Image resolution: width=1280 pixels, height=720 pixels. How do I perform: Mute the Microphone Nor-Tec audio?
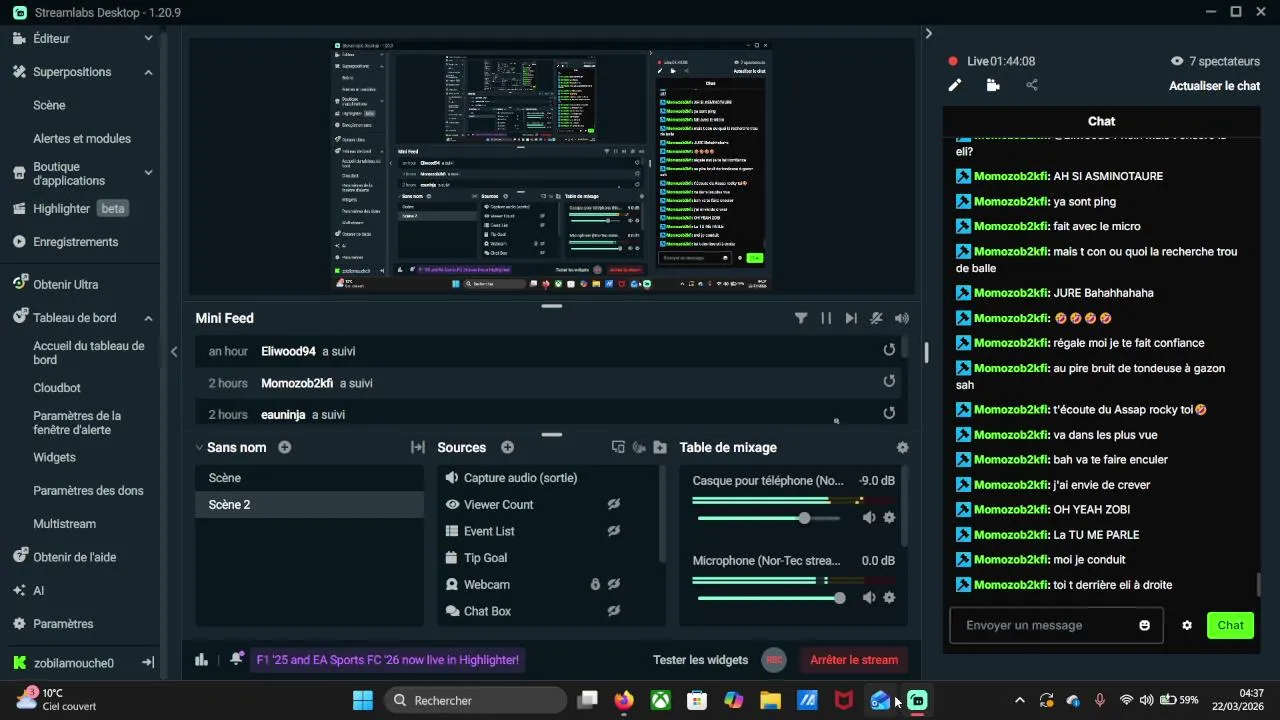(x=868, y=598)
